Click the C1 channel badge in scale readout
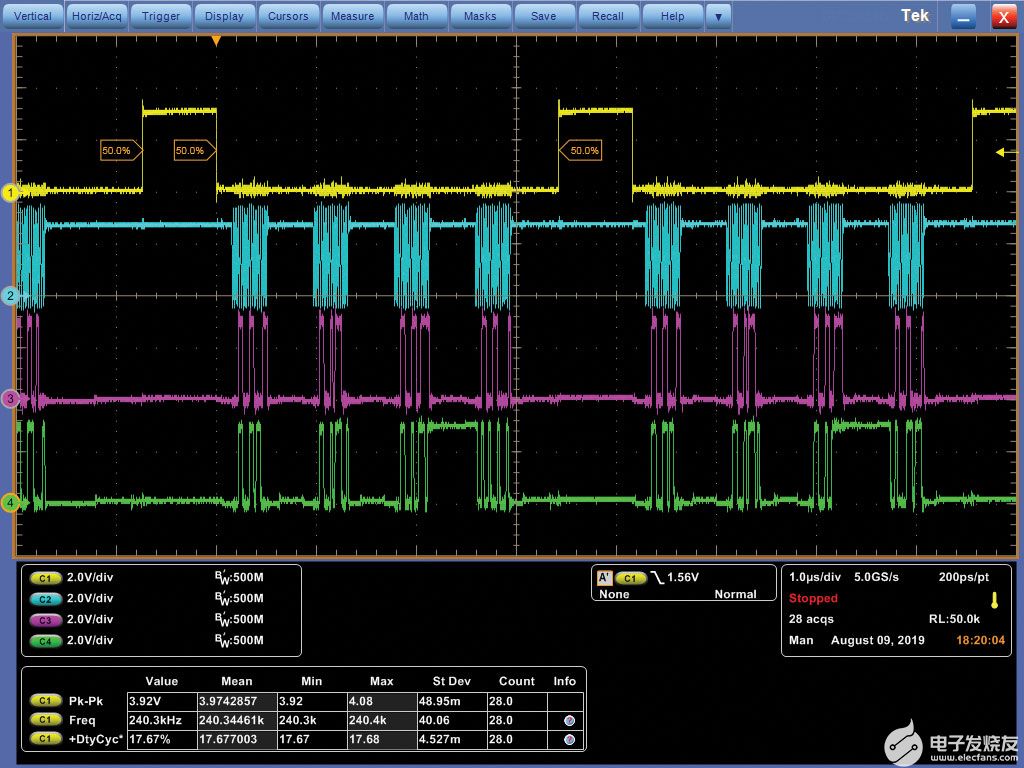The height and width of the screenshot is (768, 1024). click(45, 578)
